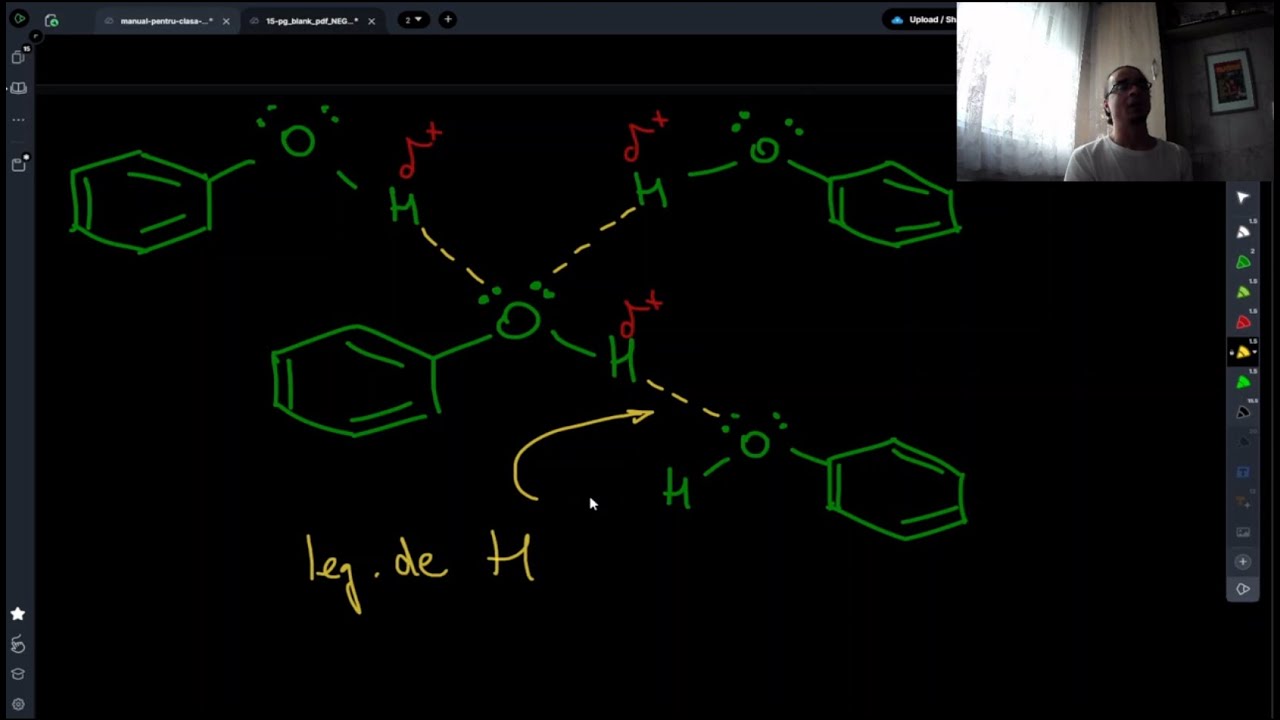Screen dimensions: 1280x720
Task: Select the red pen tool
Action: pos(1243,321)
